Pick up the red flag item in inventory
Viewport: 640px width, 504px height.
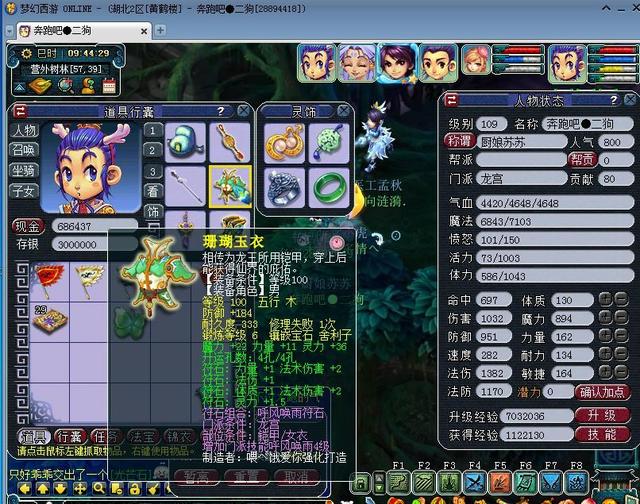[x=50, y=281]
